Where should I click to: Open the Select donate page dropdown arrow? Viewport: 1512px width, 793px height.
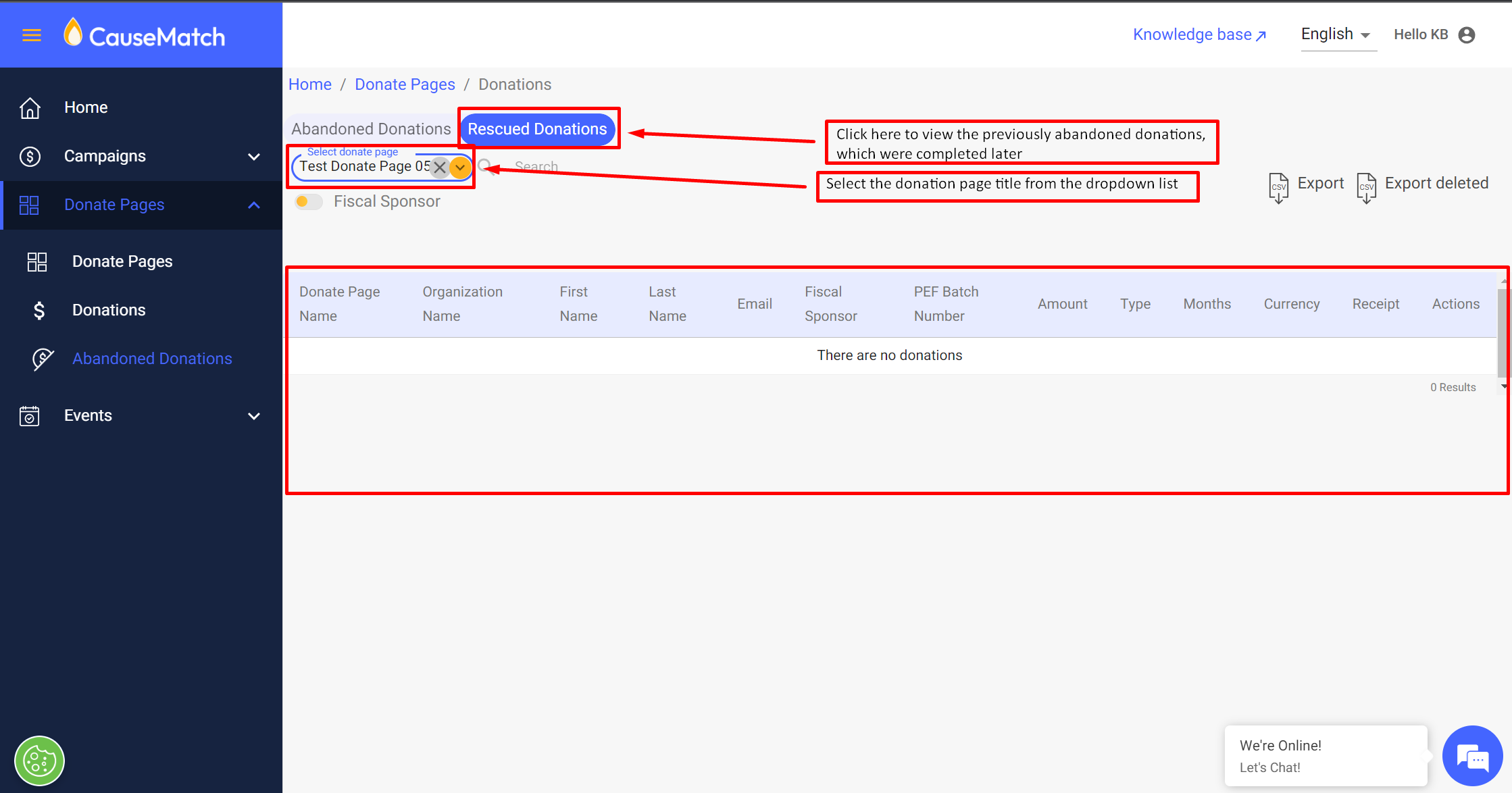pos(460,167)
